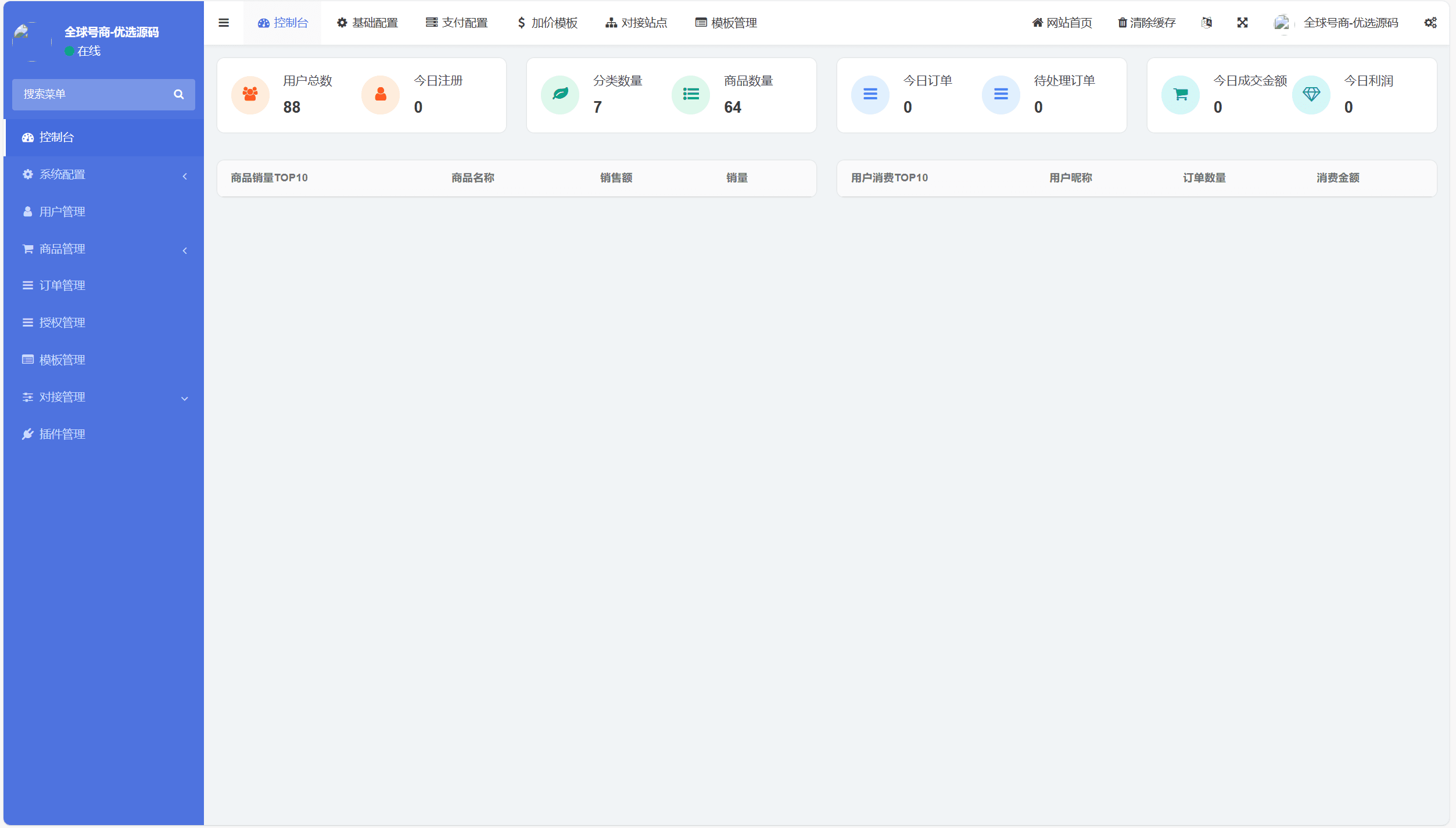
Task: Collapse the 对接管理 sidebar chevron
Action: coord(185,398)
